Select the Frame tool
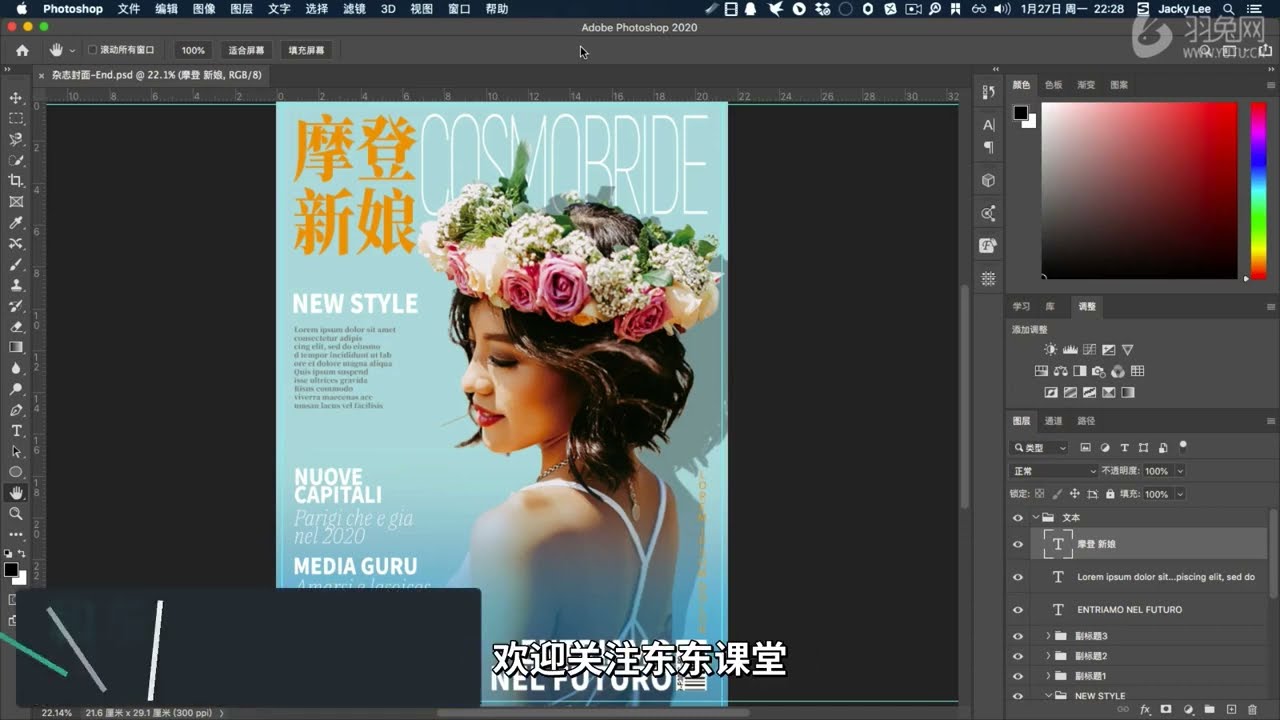The image size is (1280, 720). (x=16, y=202)
